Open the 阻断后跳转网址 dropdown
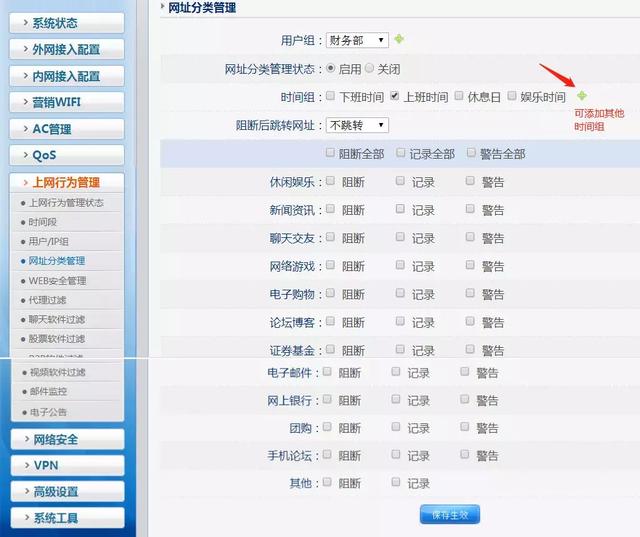The height and width of the screenshot is (537, 640). click(357, 125)
